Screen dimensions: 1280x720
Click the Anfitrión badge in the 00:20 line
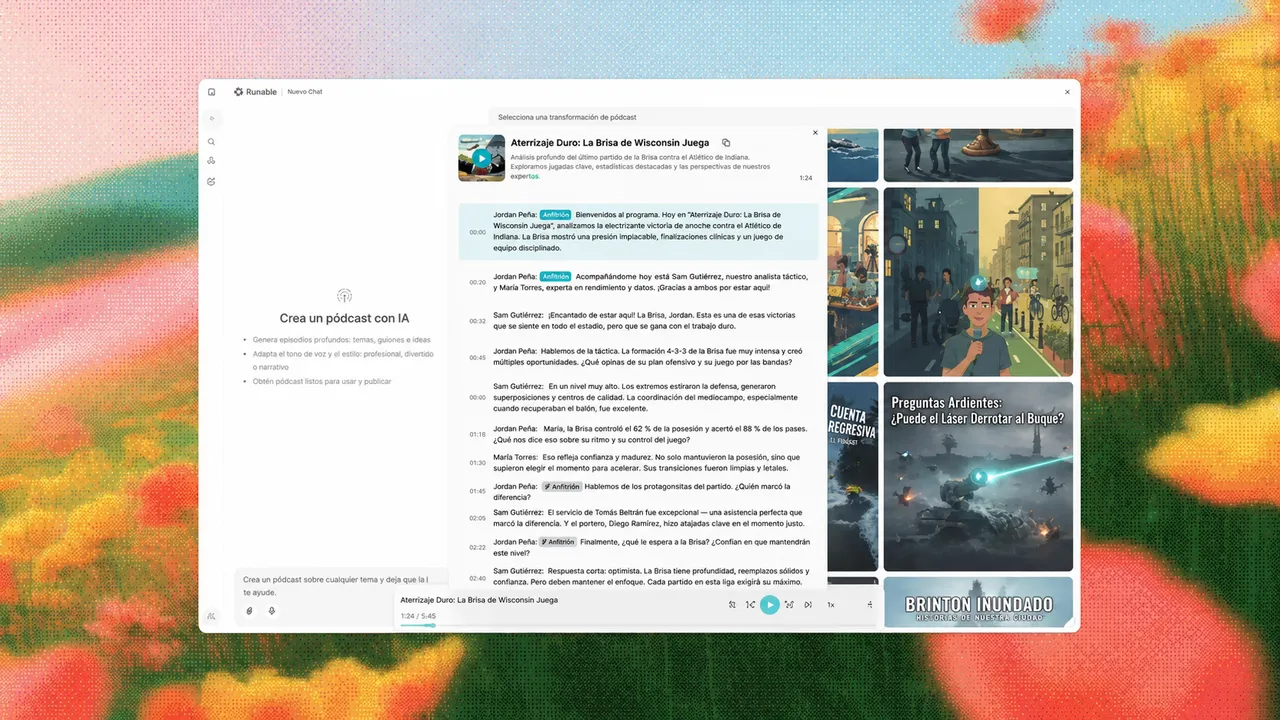pyautogui.click(x=556, y=276)
